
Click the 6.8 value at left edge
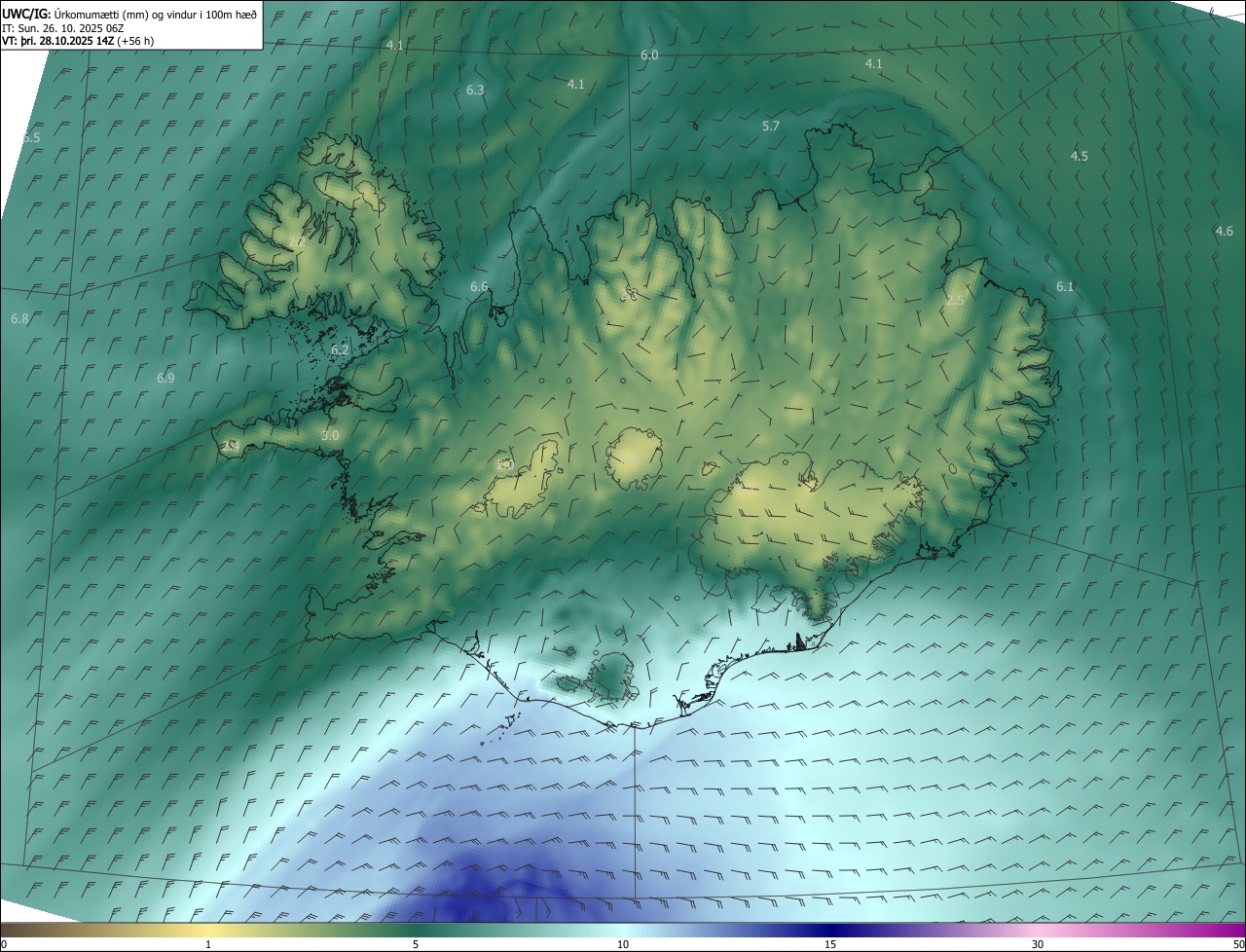19,318
